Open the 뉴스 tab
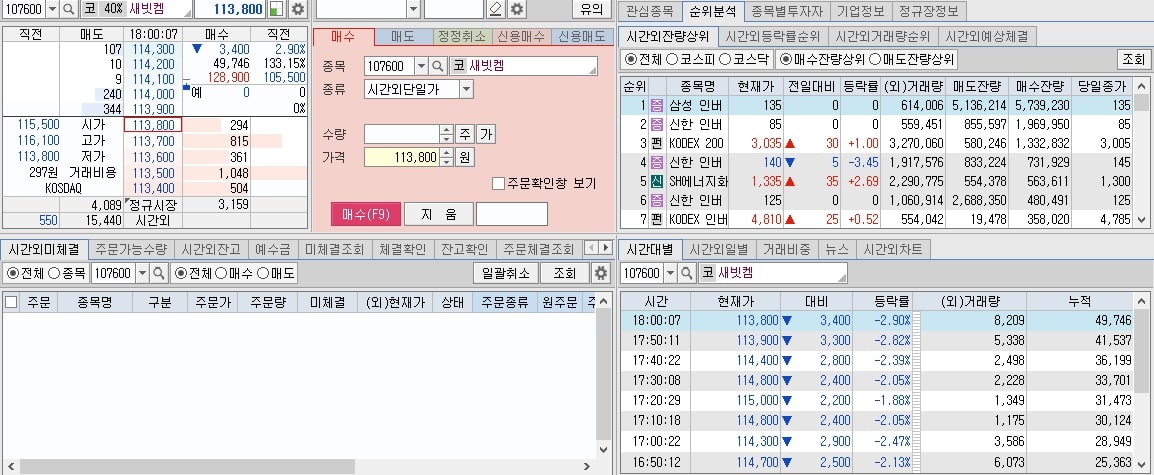 (837, 249)
